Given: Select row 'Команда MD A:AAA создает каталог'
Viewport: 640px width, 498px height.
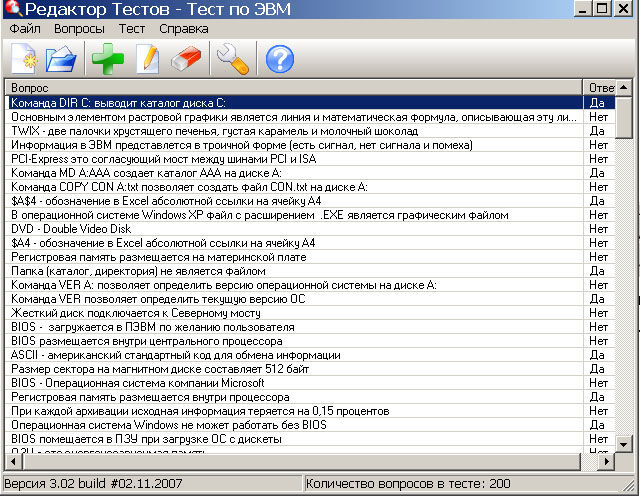Looking at the screenshot, I should (310, 173).
